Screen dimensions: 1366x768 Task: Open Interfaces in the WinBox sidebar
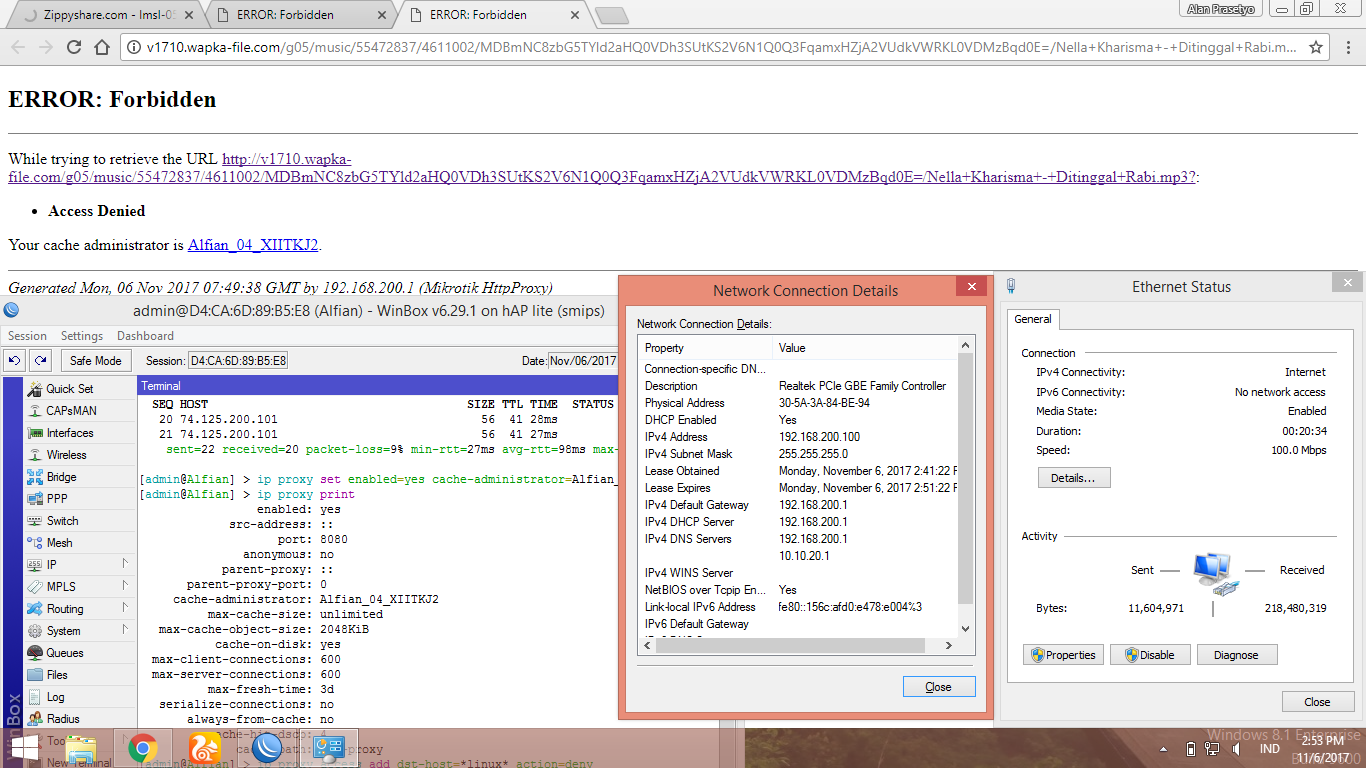point(70,433)
